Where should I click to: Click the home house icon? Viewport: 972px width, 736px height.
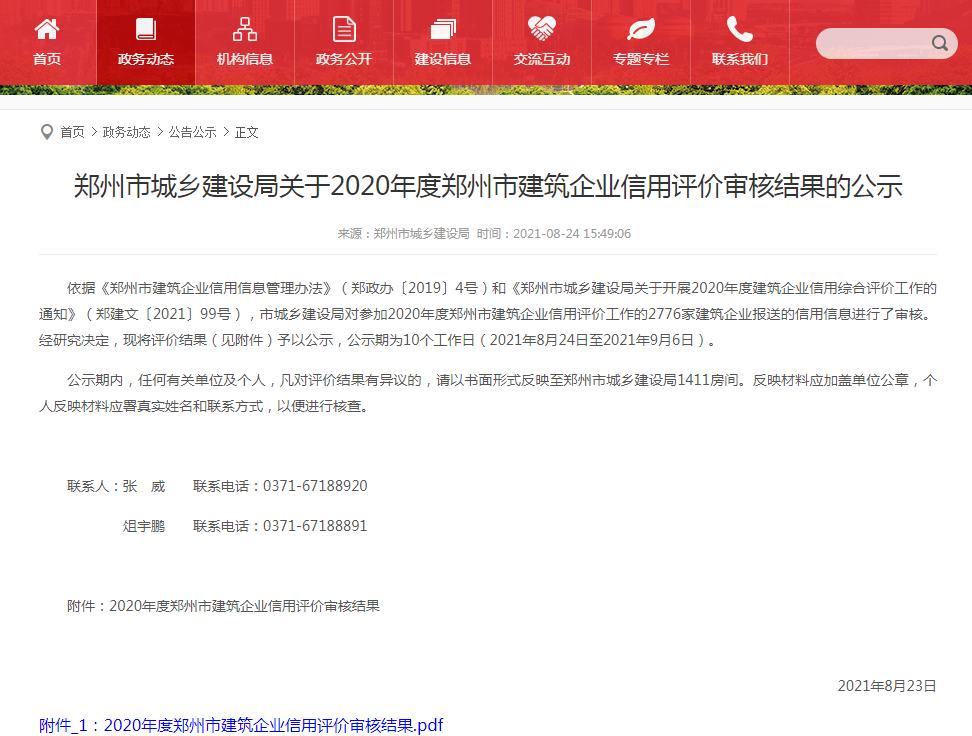click(47, 28)
